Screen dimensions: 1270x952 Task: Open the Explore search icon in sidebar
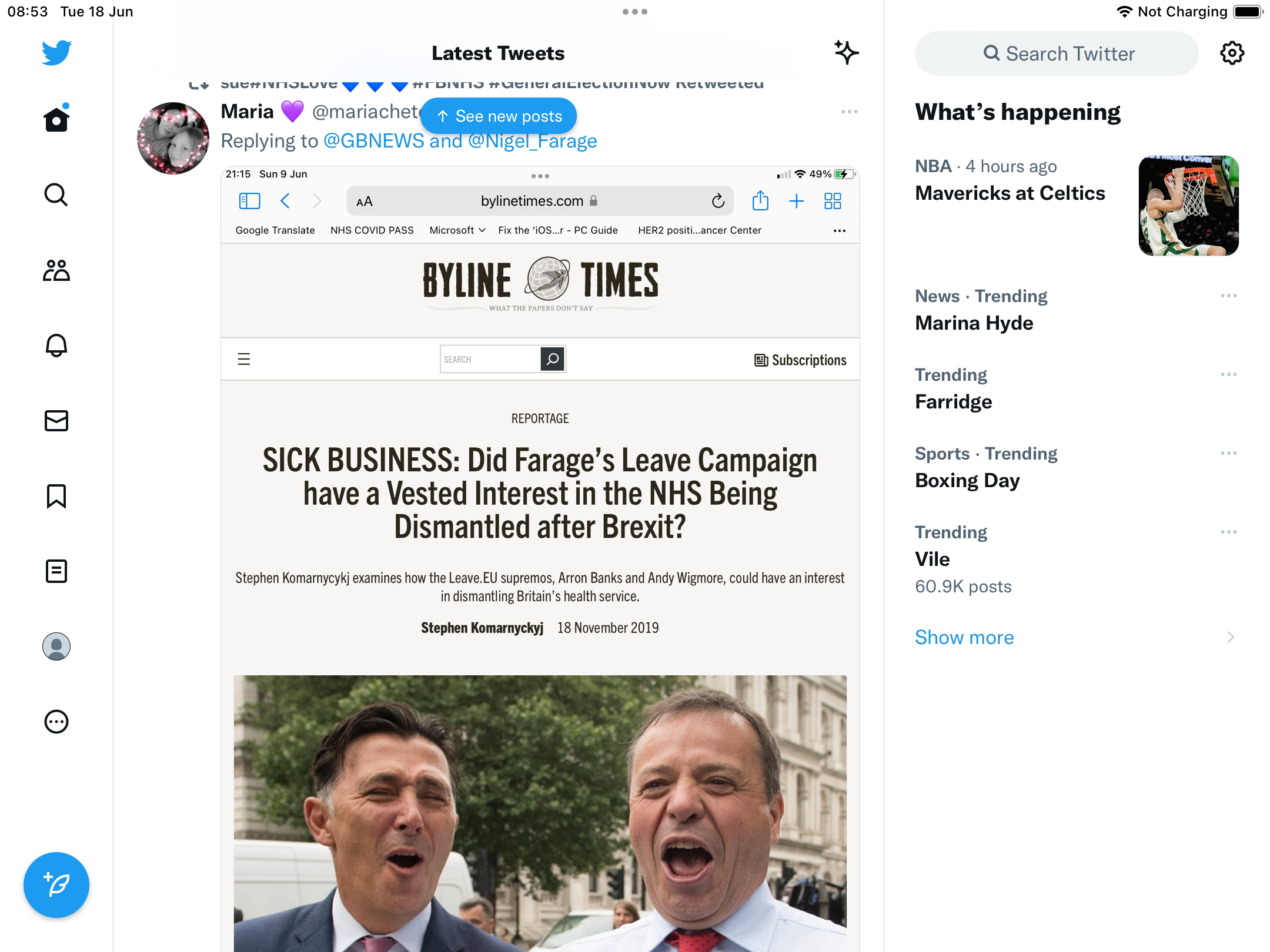click(56, 195)
